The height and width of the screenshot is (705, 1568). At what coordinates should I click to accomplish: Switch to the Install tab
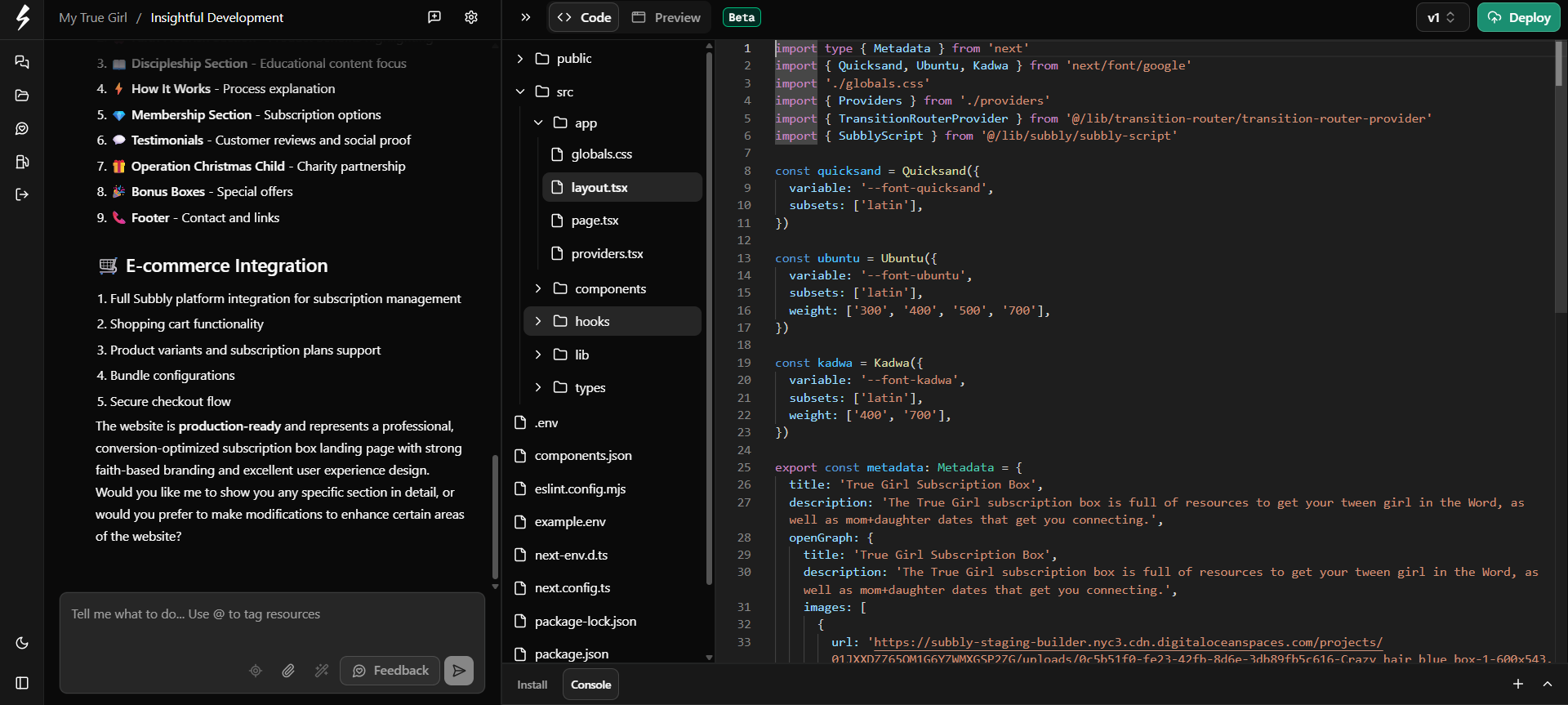pos(532,685)
